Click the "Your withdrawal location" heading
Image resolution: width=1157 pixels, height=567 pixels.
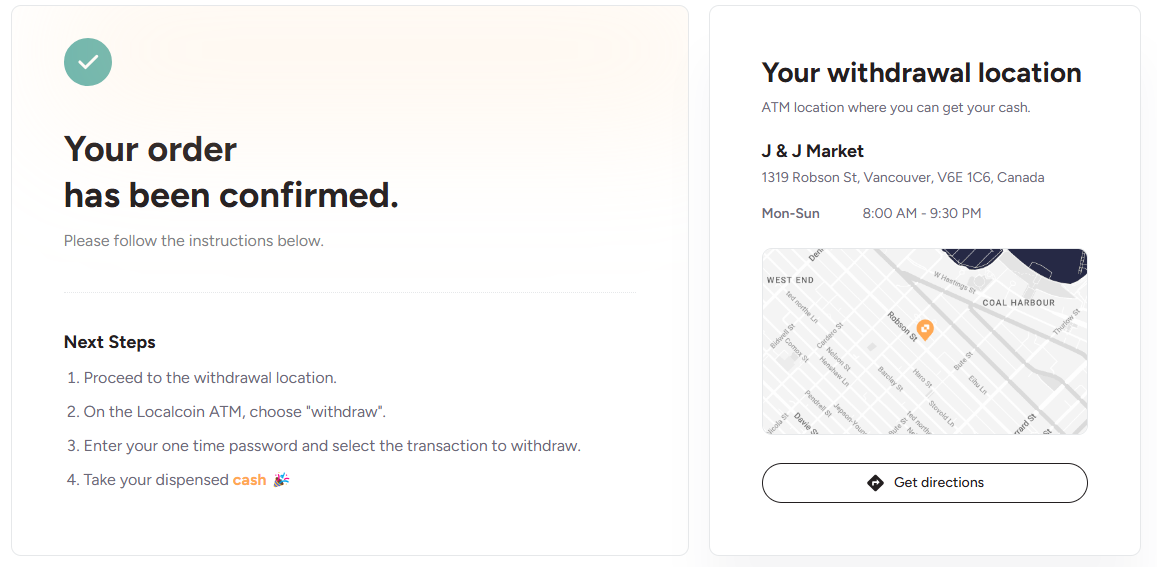[x=922, y=73]
